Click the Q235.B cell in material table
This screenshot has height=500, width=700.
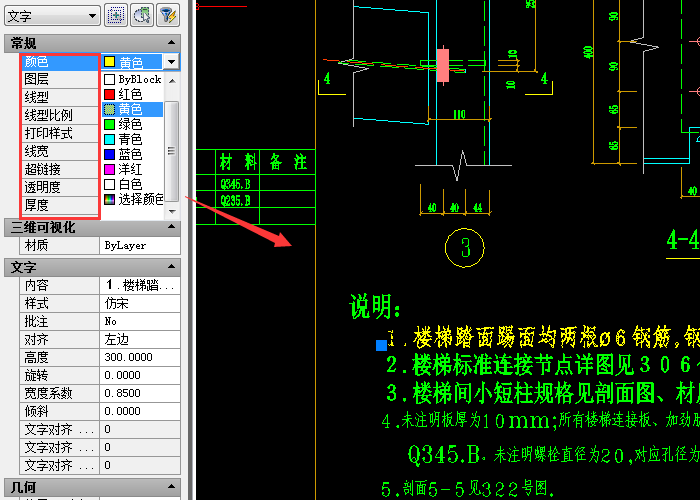pyautogui.click(x=237, y=200)
